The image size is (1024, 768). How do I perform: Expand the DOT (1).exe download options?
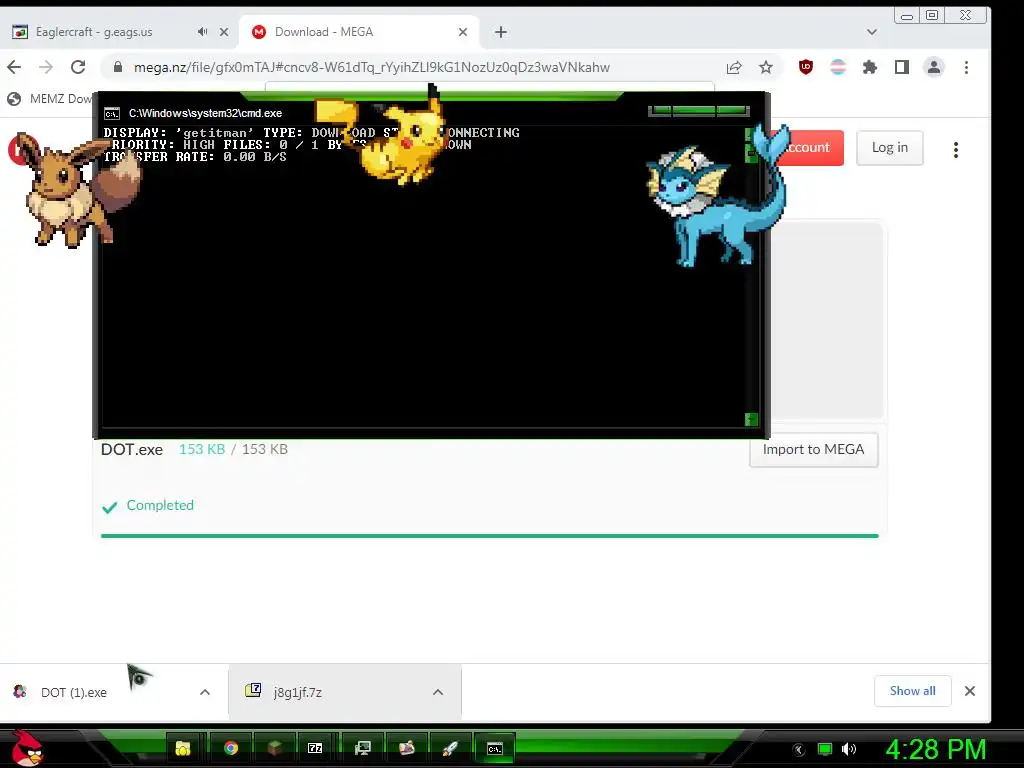coord(204,692)
